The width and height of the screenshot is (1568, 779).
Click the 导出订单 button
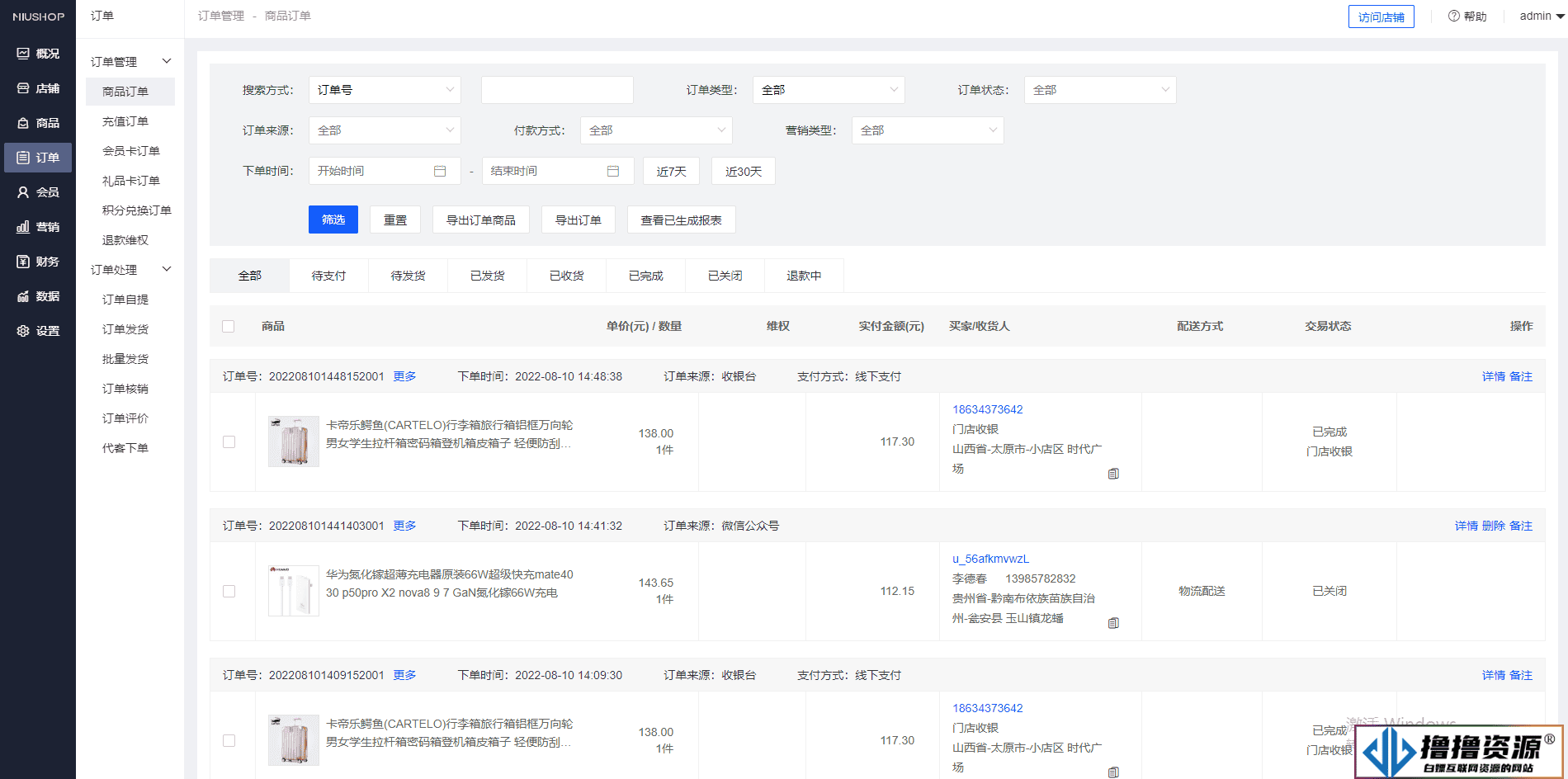579,220
